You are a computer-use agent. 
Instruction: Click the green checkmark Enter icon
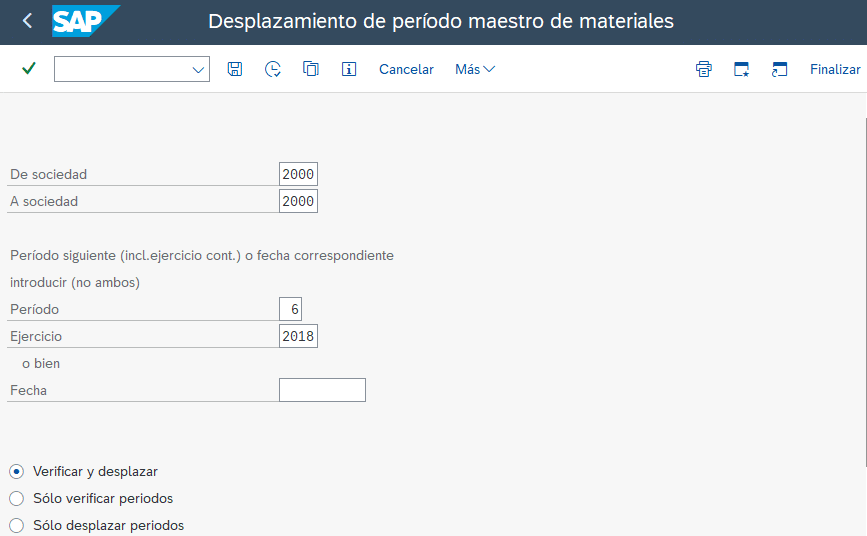pyautogui.click(x=29, y=69)
